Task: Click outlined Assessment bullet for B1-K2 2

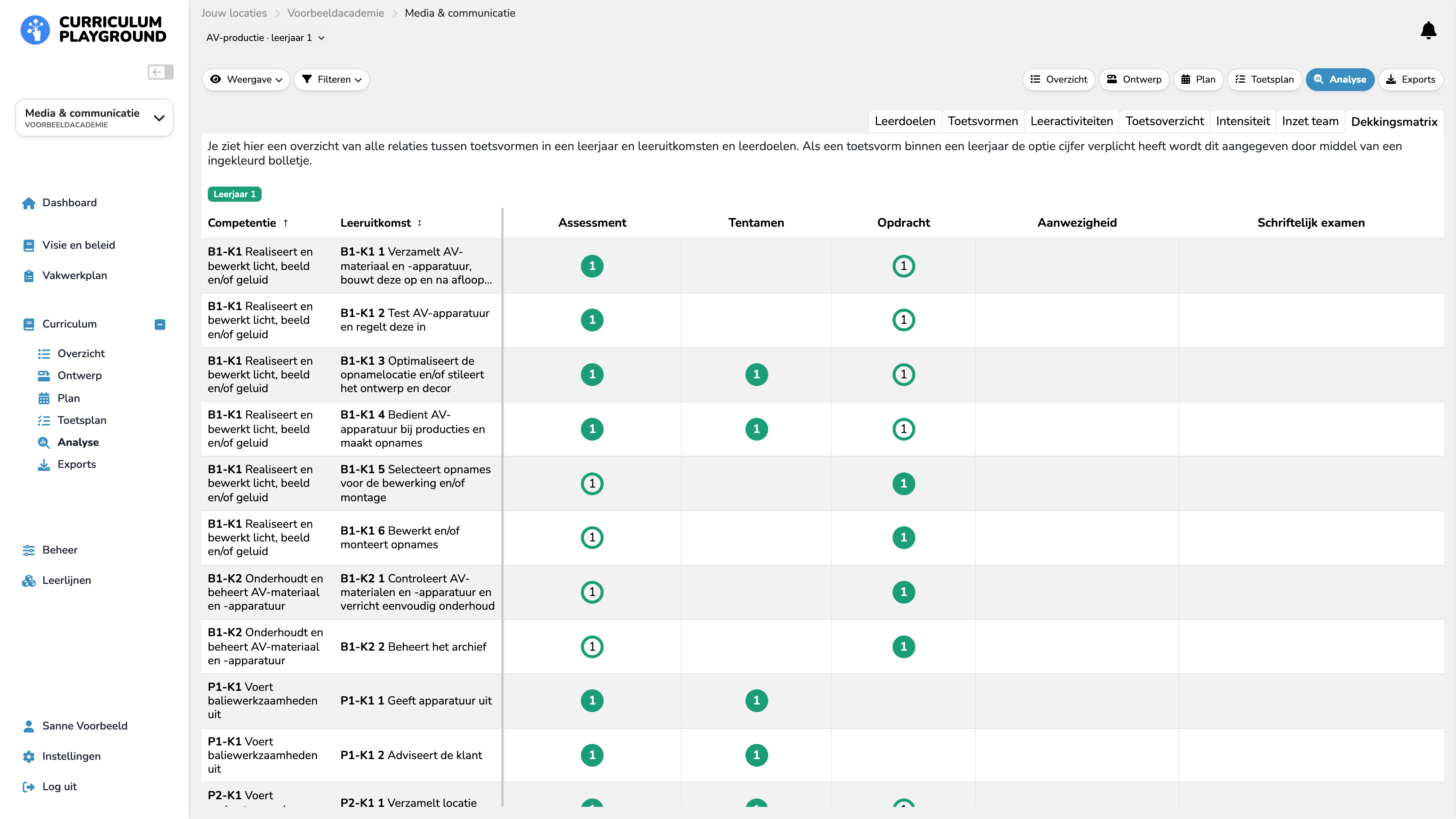Action: tap(592, 646)
